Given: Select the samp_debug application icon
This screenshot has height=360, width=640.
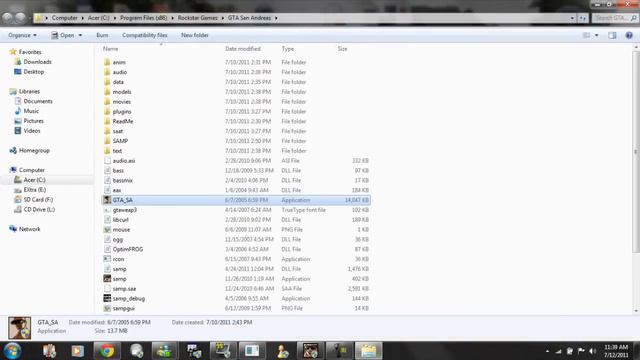Looking at the screenshot, I should [x=107, y=298].
